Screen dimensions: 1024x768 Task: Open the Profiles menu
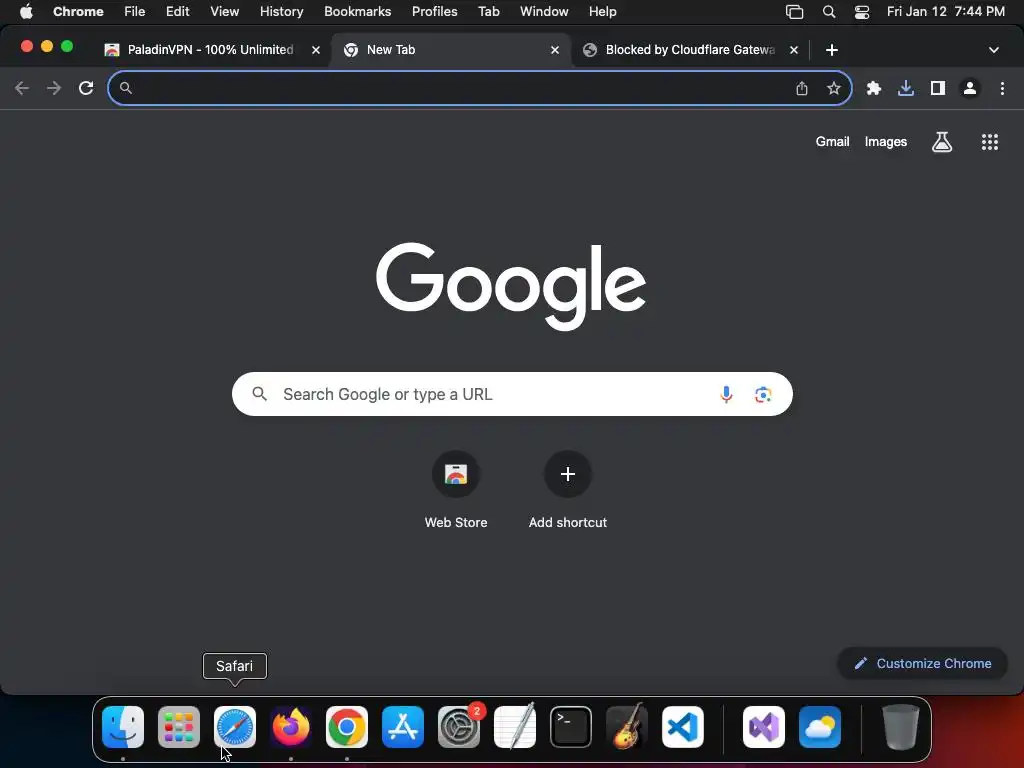pyautogui.click(x=434, y=11)
